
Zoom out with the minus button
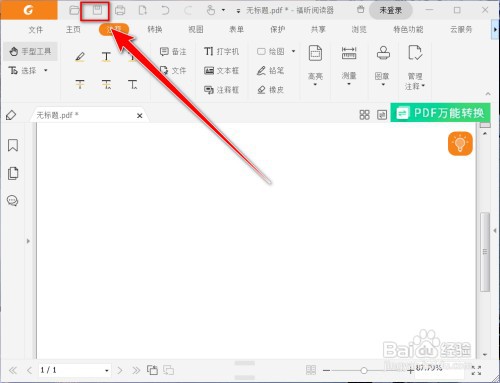[x=326, y=370]
